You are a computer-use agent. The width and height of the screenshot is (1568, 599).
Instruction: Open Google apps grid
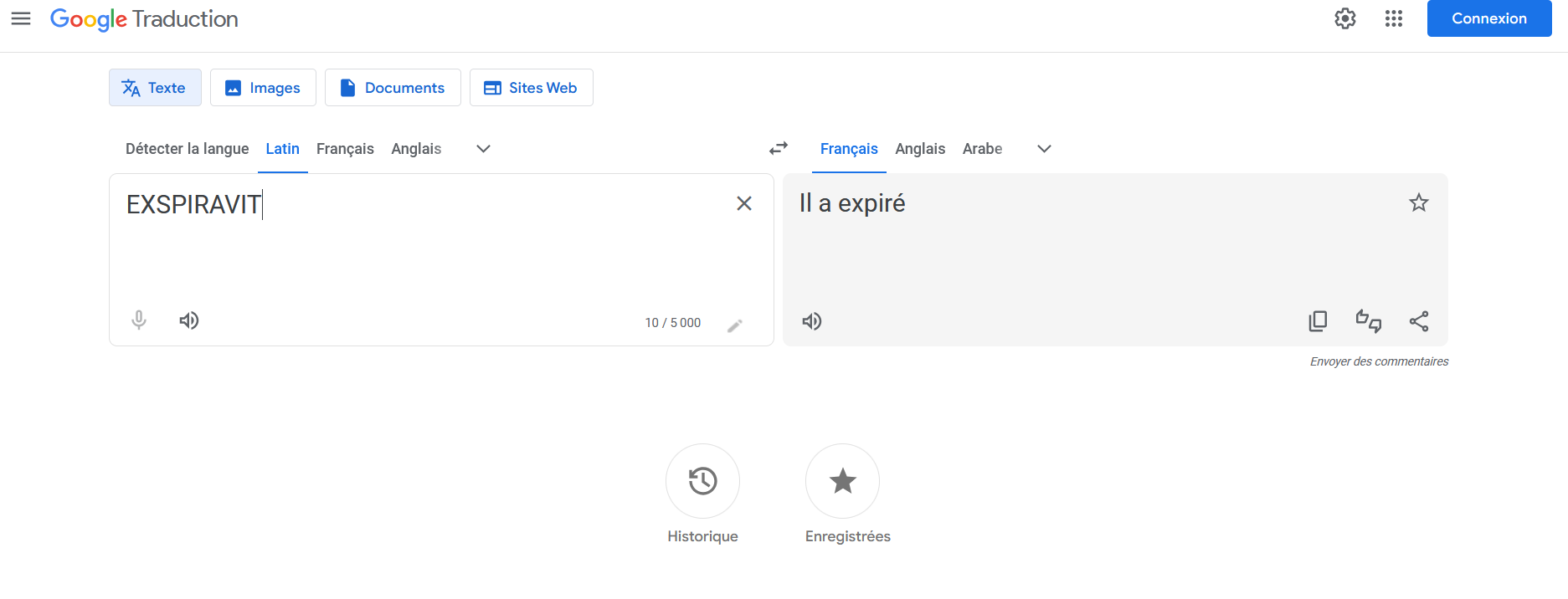point(1394,18)
